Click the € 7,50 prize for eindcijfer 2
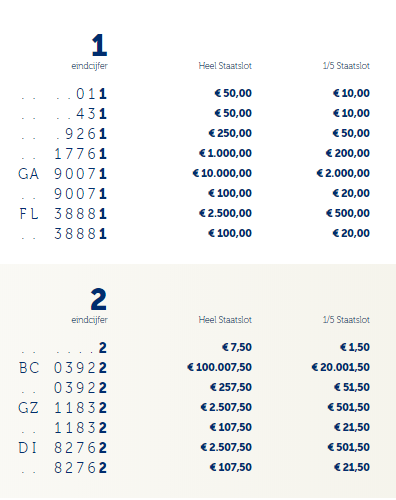This screenshot has height=500, width=396. [x=237, y=347]
